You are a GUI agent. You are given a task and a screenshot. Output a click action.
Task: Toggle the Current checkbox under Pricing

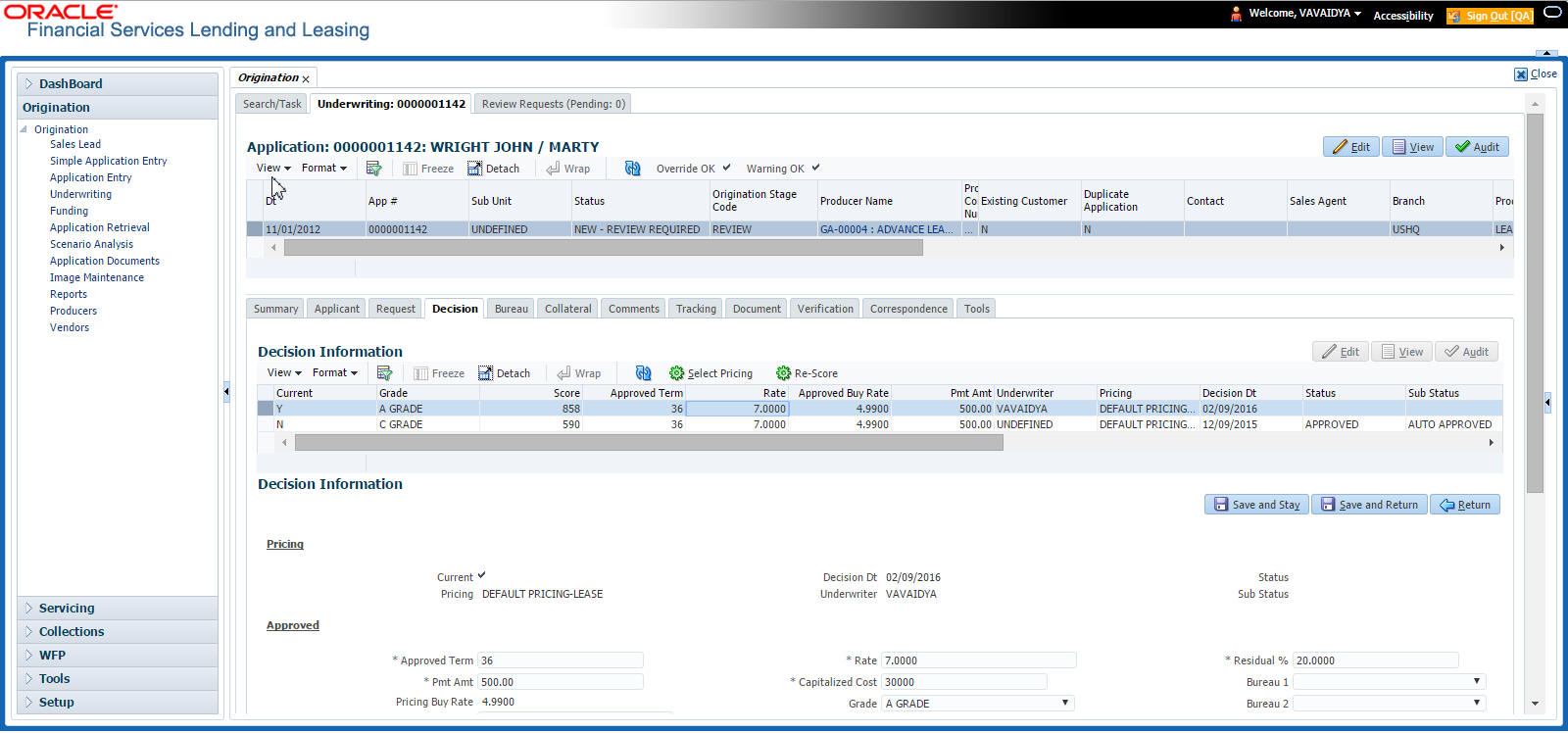click(x=481, y=576)
